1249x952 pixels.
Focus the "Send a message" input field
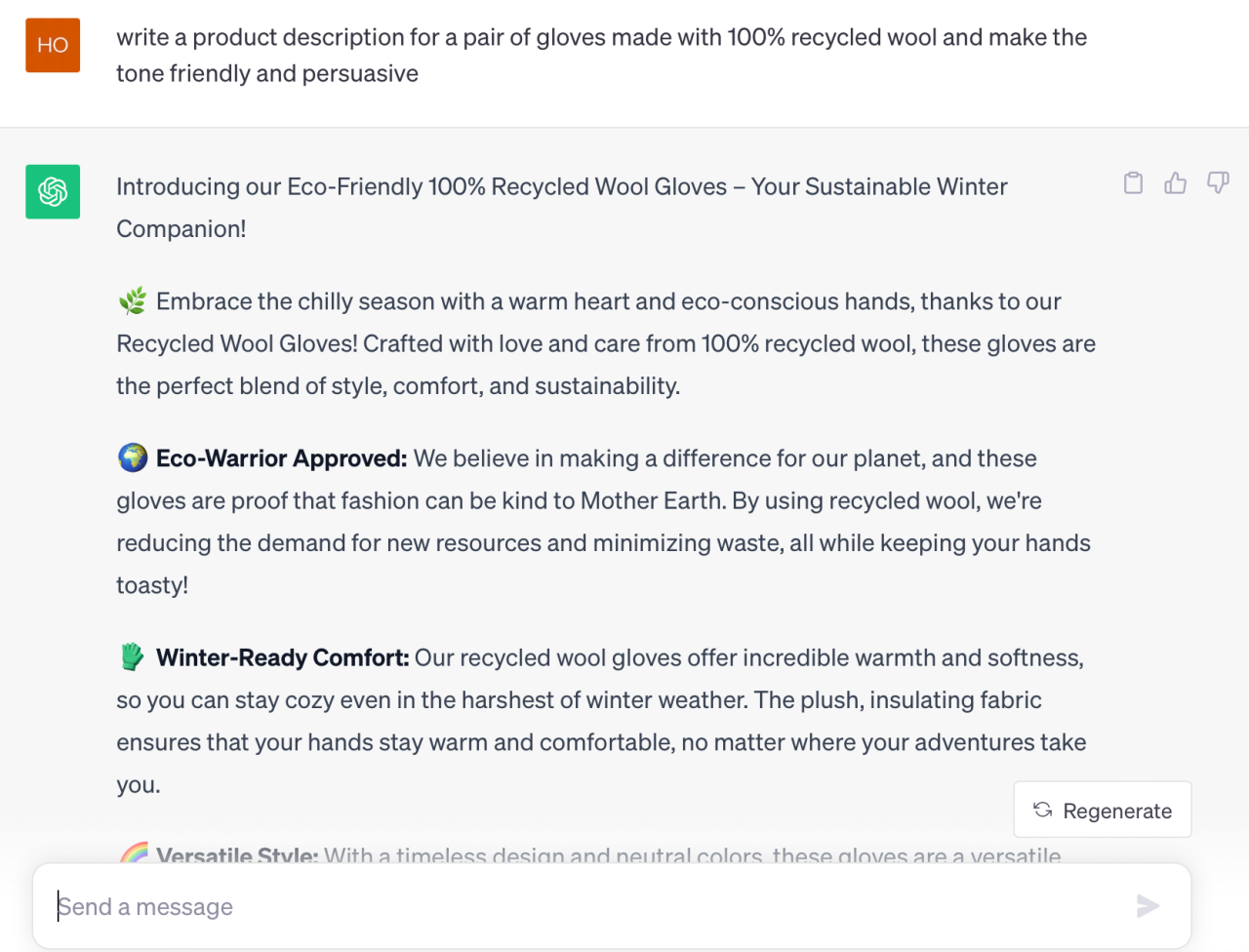tap(585, 906)
